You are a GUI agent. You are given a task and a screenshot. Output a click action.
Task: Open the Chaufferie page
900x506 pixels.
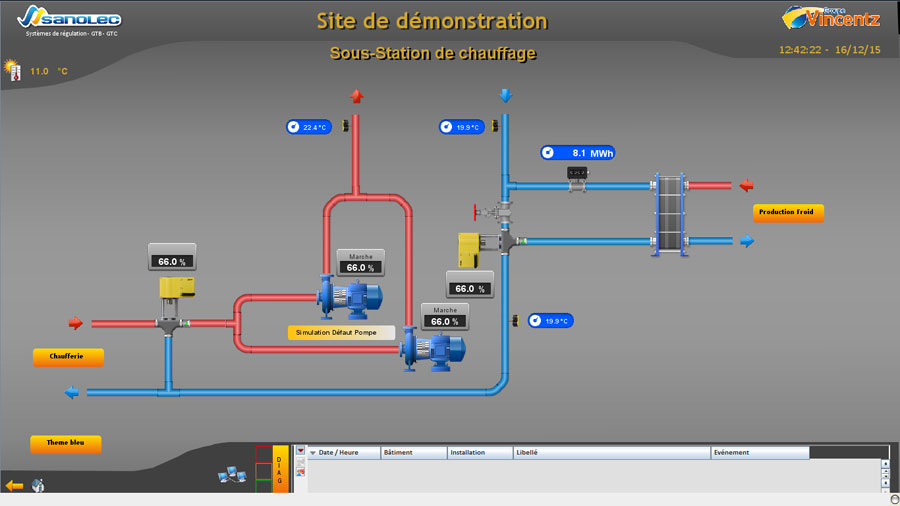pyautogui.click(x=68, y=356)
